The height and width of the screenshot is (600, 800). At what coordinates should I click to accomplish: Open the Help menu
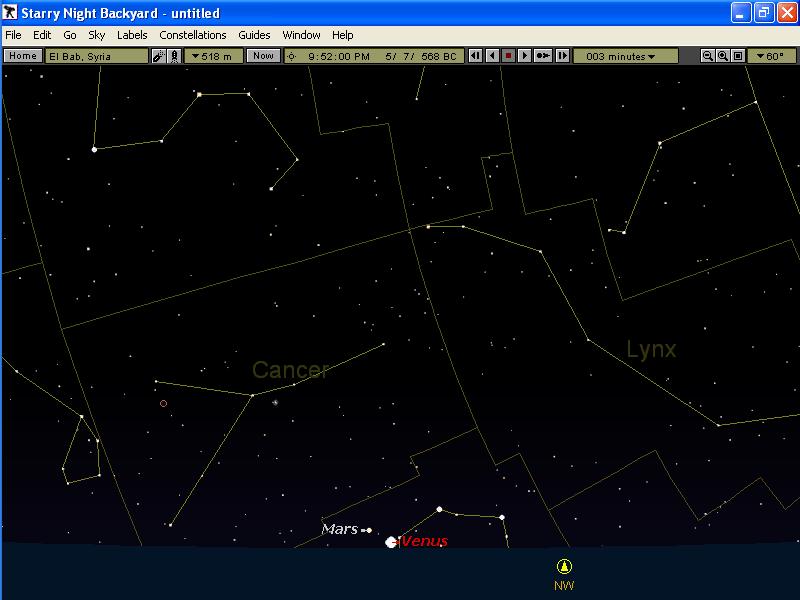pos(342,35)
